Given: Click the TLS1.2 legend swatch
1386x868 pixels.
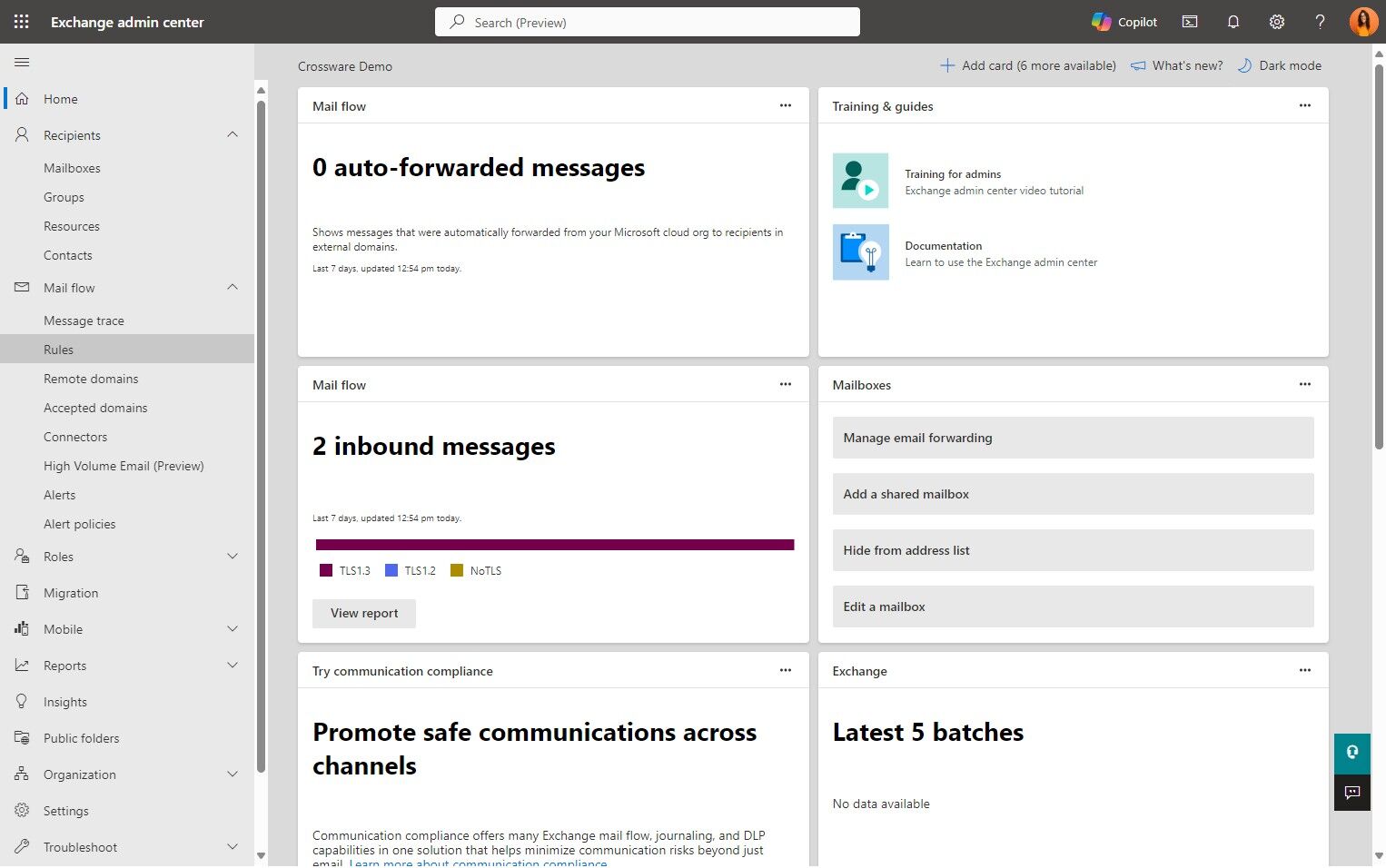Looking at the screenshot, I should point(391,570).
